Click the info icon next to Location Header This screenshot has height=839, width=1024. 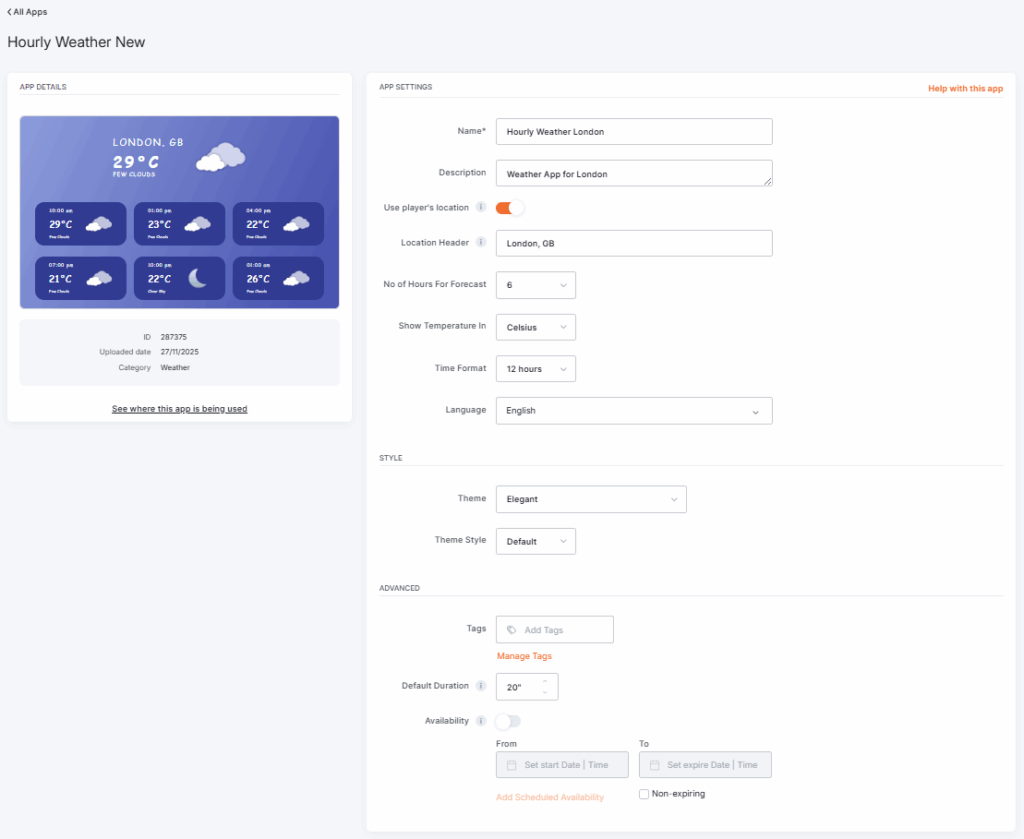(x=481, y=243)
